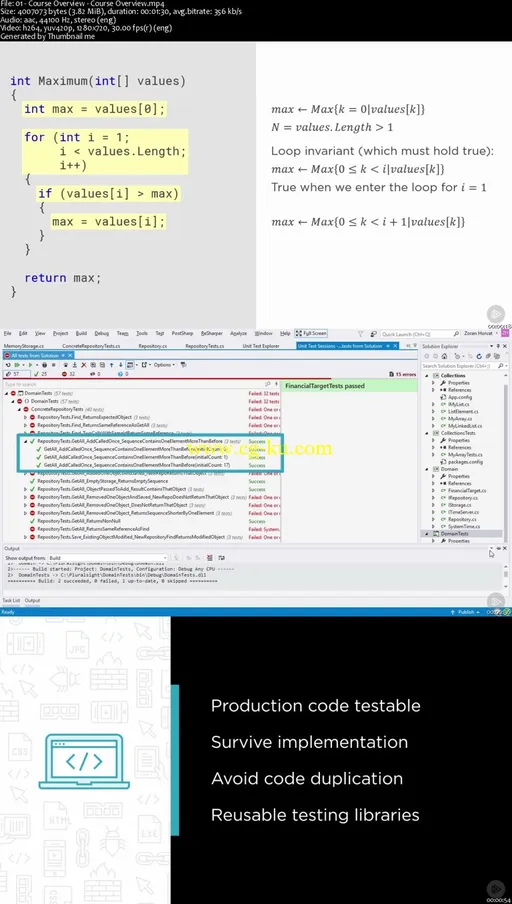Click the Show All Files icon in Solution Explorer
Viewport: 512px width, 904px height.
tap(496, 356)
